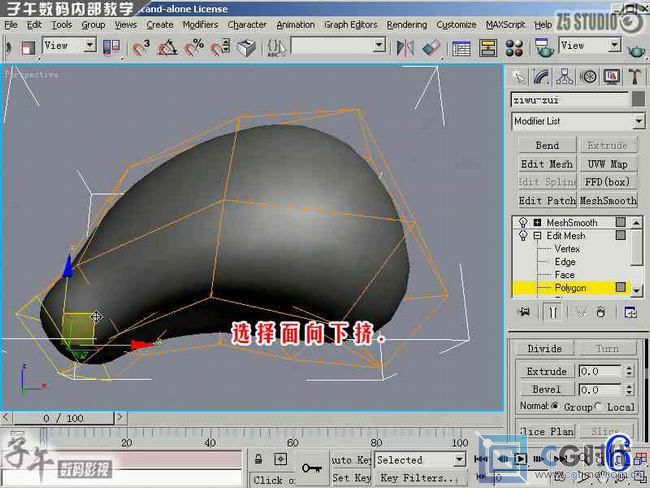This screenshot has width=650, height=488.
Task: Click the Divide button
Action: [x=544, y=349]
